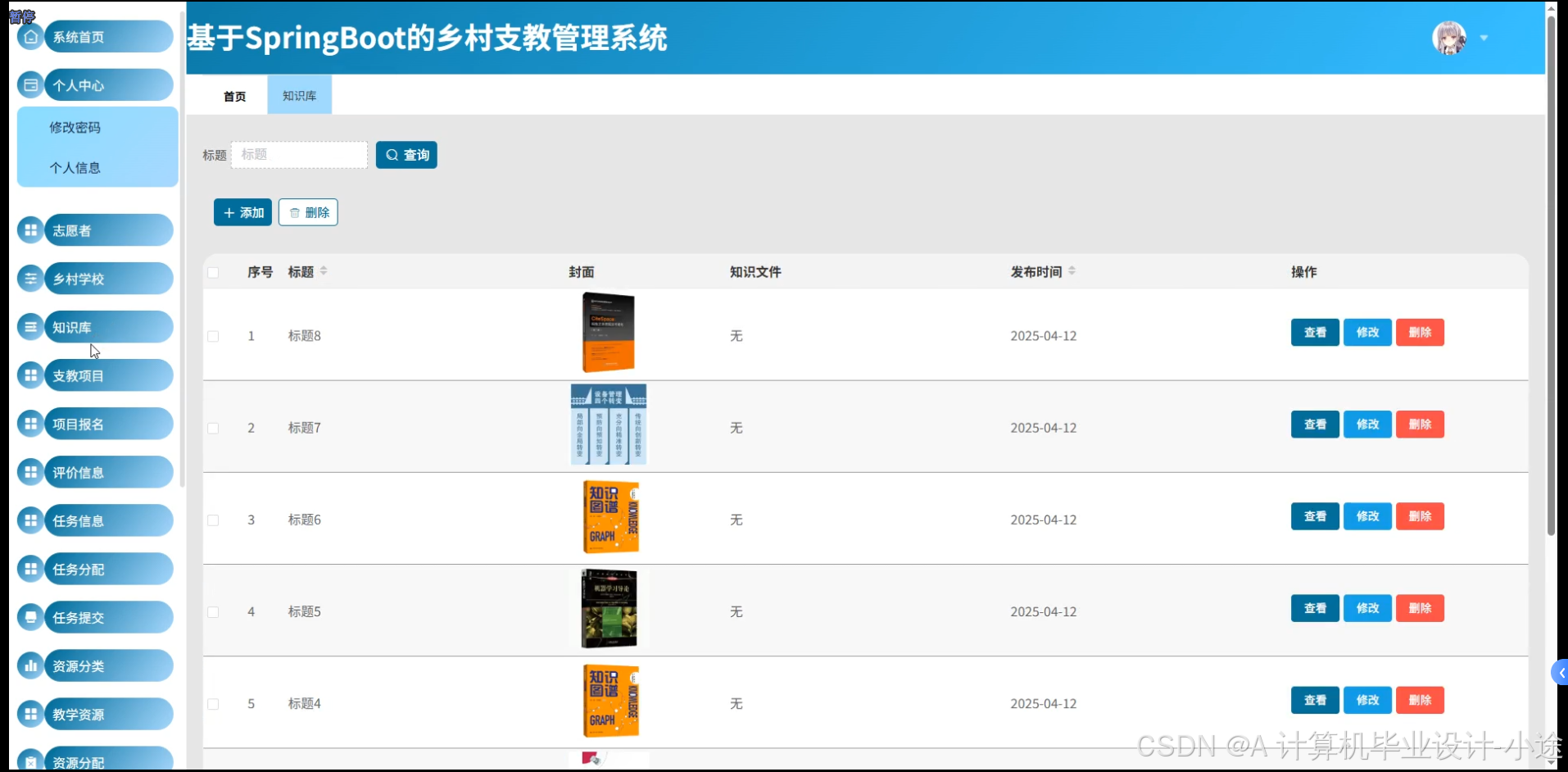The image size is (1568, 772).
Task: Click the icon beside 任务提交
Action: click(x=30, y=617)
